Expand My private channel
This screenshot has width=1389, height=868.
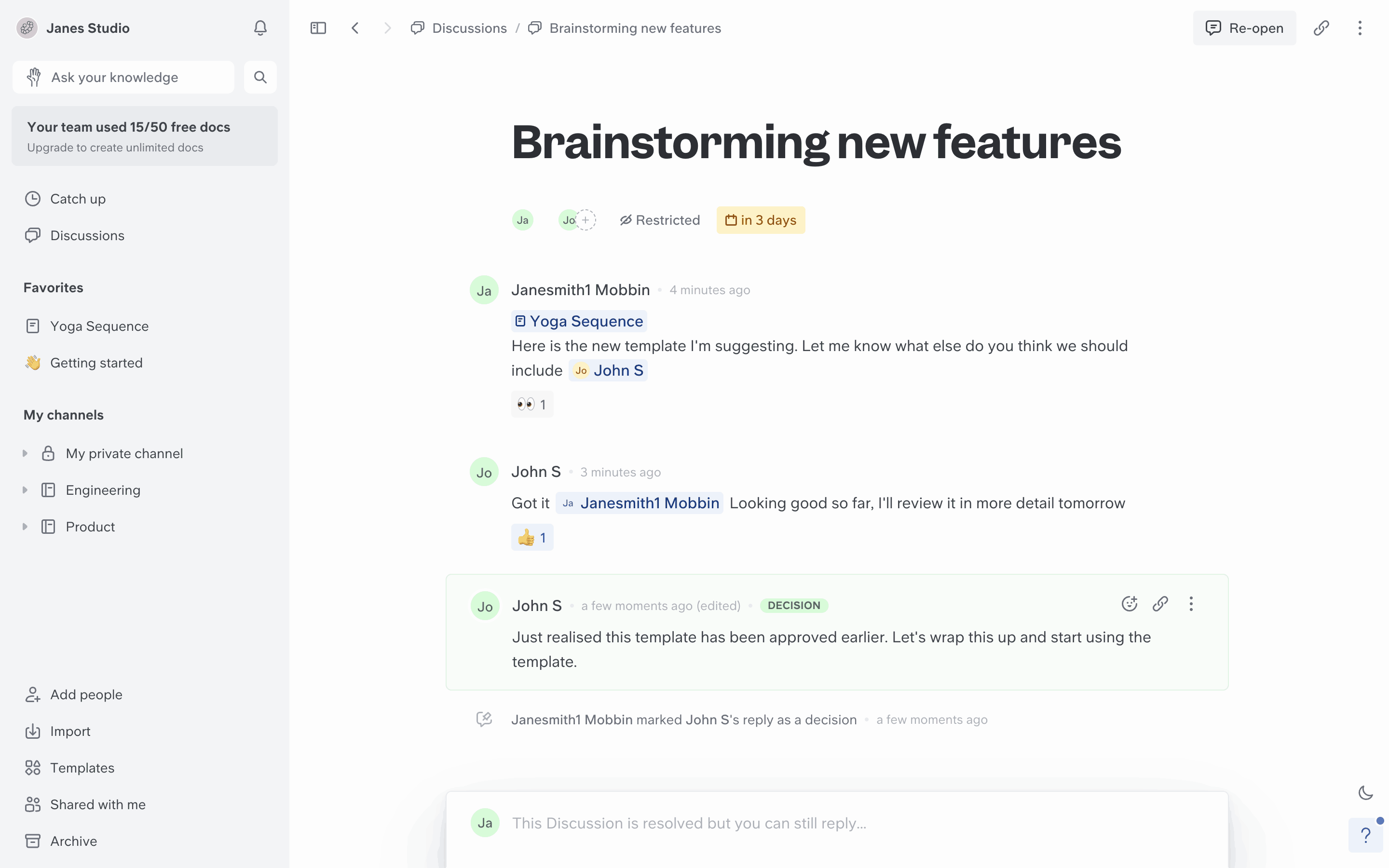click(25, 453)
